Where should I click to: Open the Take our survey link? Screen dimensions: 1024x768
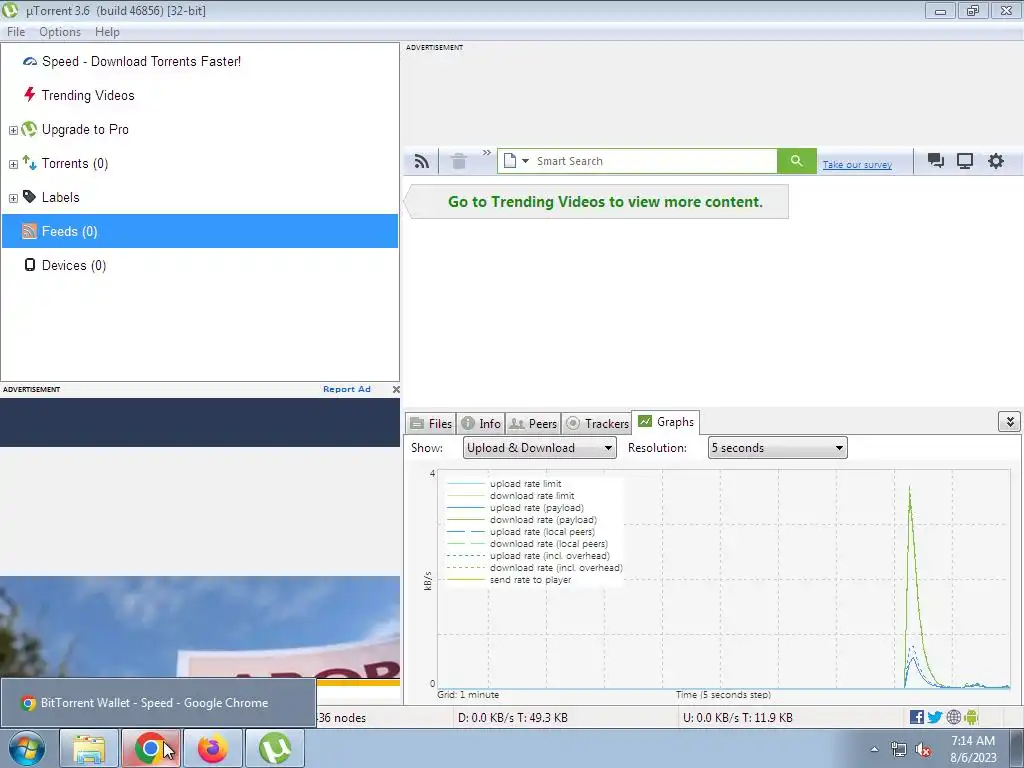(857, 165)
